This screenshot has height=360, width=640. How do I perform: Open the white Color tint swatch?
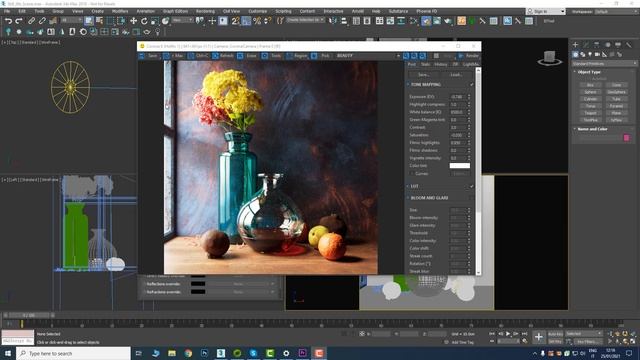[x=460, y=166]
